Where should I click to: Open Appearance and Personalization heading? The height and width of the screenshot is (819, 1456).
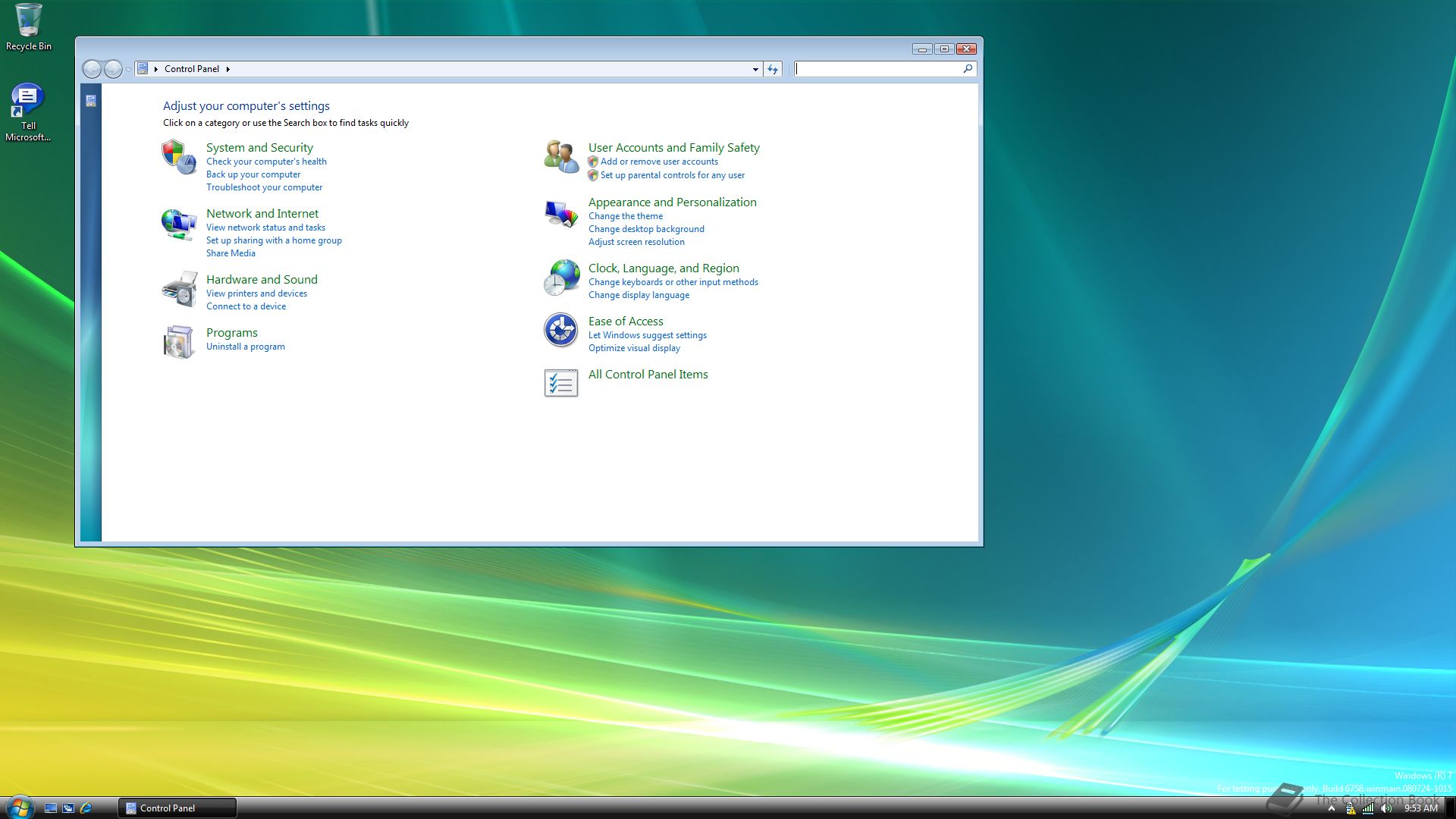(x=673, y=202)
